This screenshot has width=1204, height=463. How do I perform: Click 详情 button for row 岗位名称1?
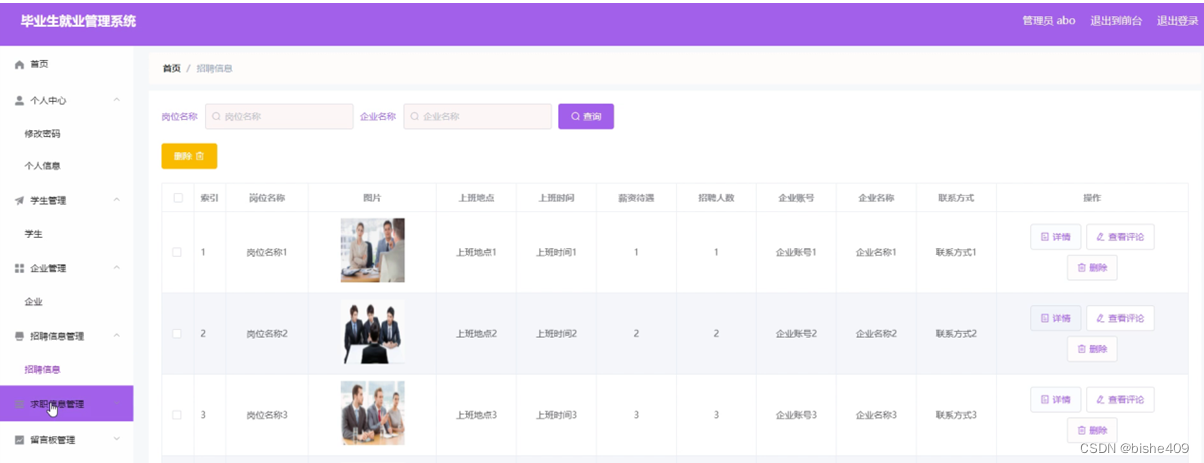[1056, 237]
